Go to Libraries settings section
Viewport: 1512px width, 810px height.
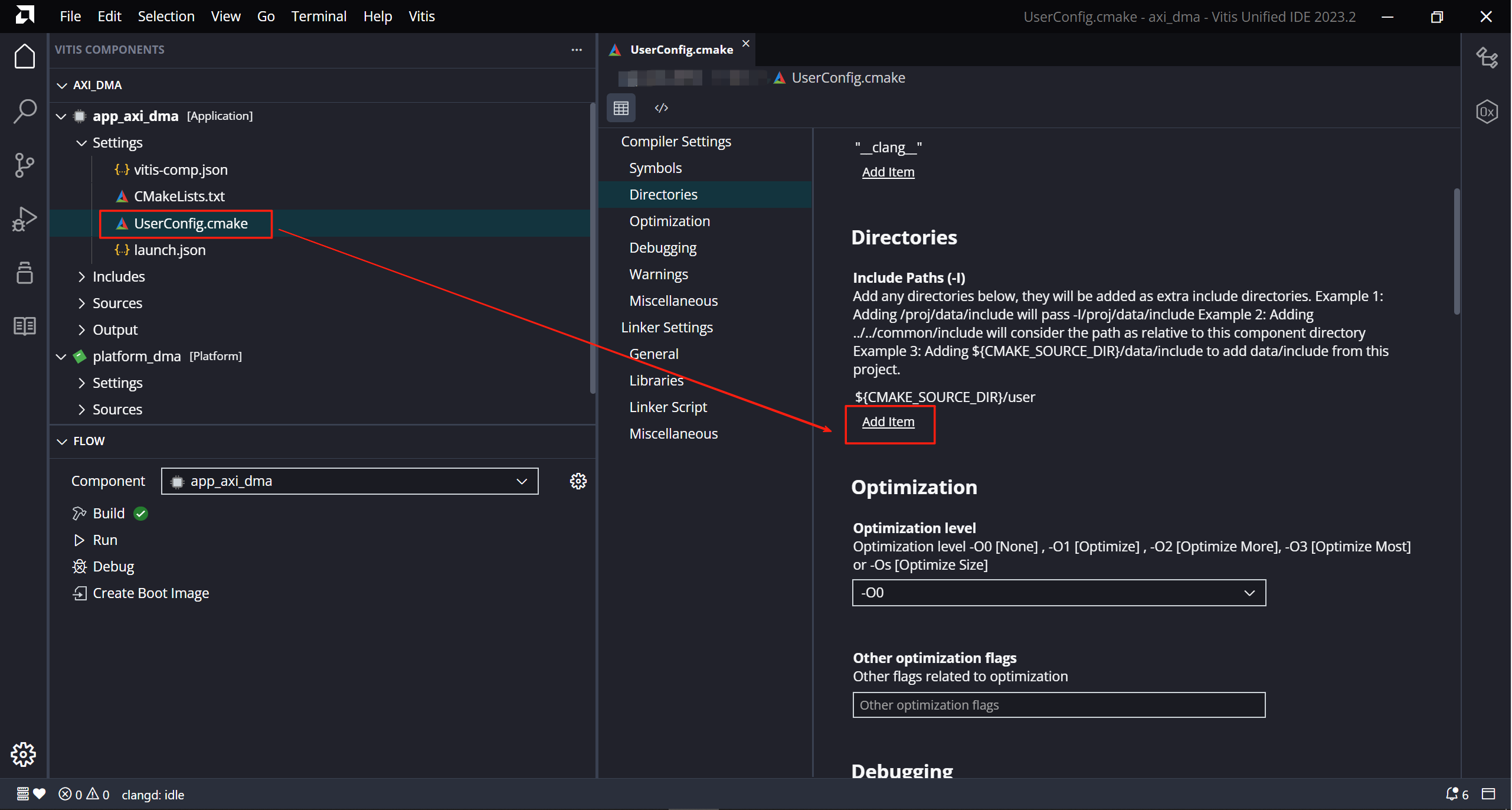coord(656,381)
